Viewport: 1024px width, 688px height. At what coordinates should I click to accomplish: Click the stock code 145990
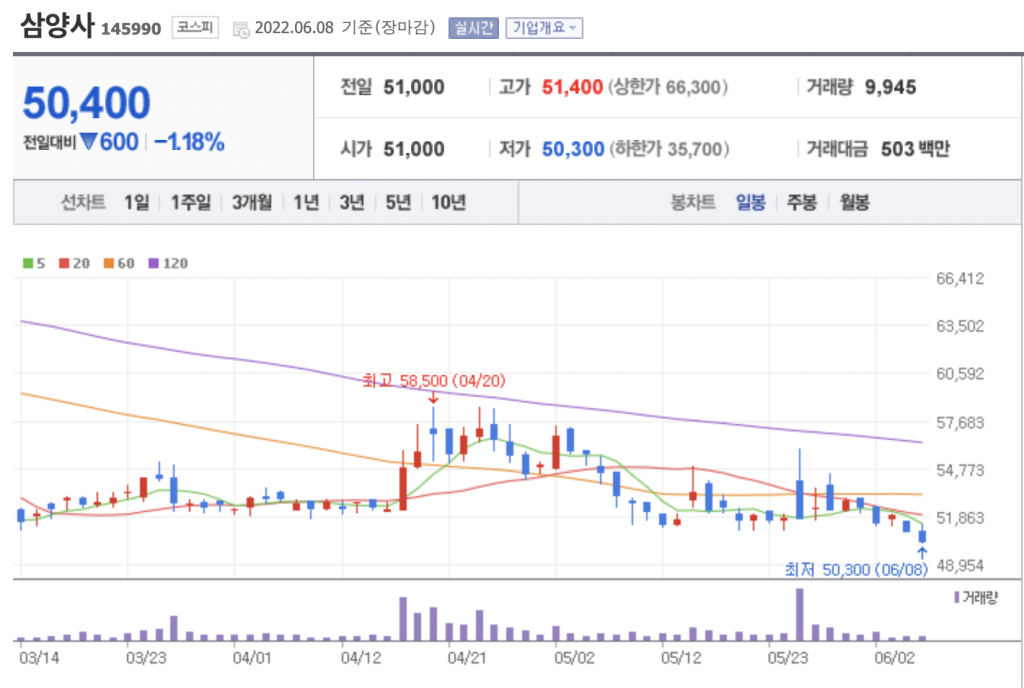131,29
